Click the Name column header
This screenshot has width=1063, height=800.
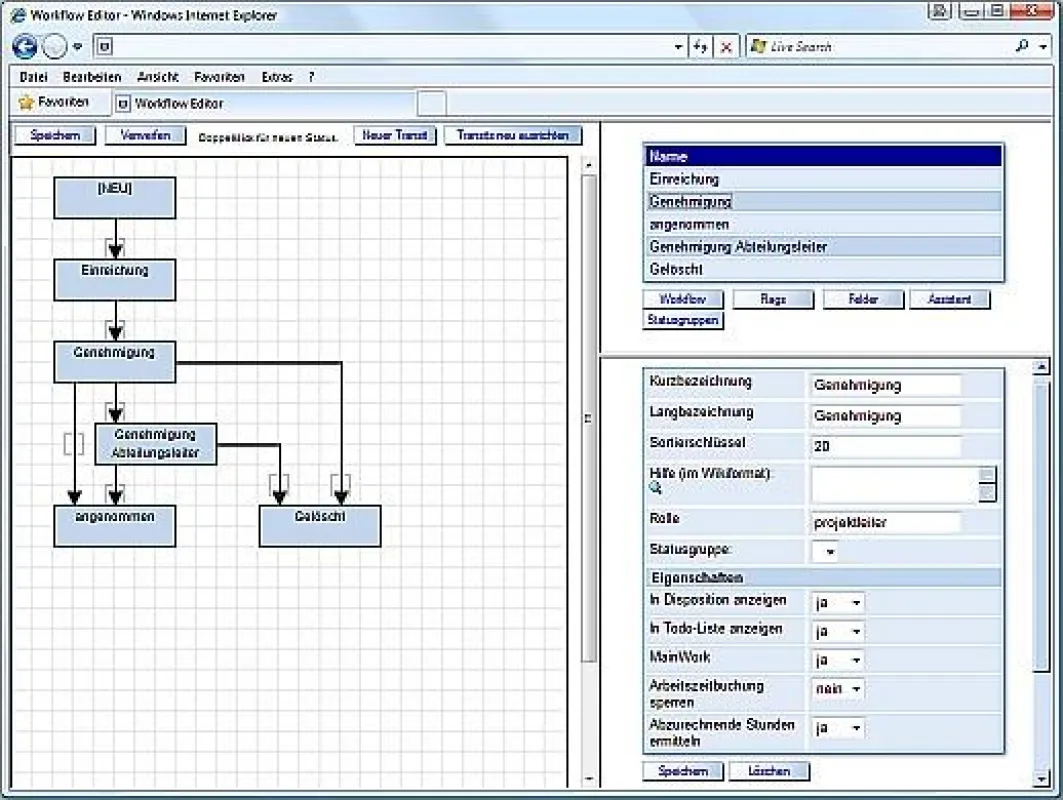(x=822, y=156)
